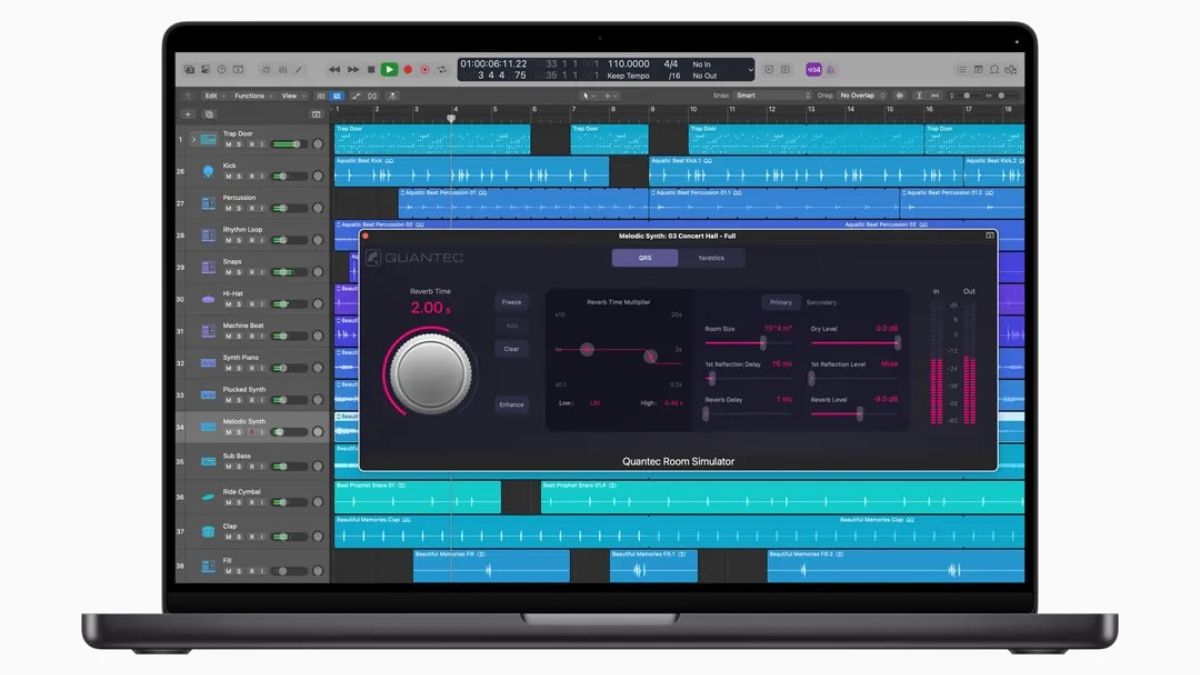Image resolution: width=1200 pixels, height=675 pixels.
Task: Open the Metronome settings icon
Action: (x=785, y=69)
